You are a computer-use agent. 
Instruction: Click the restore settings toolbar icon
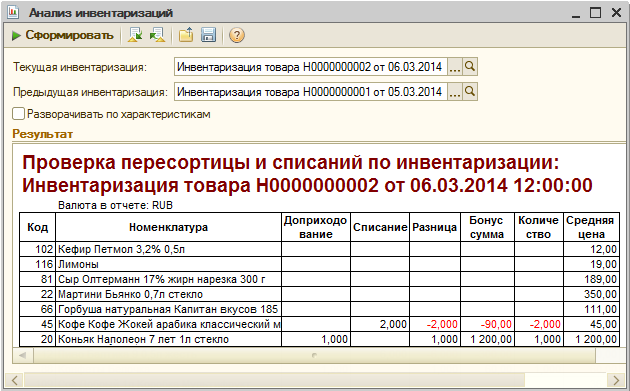point(135,35)
